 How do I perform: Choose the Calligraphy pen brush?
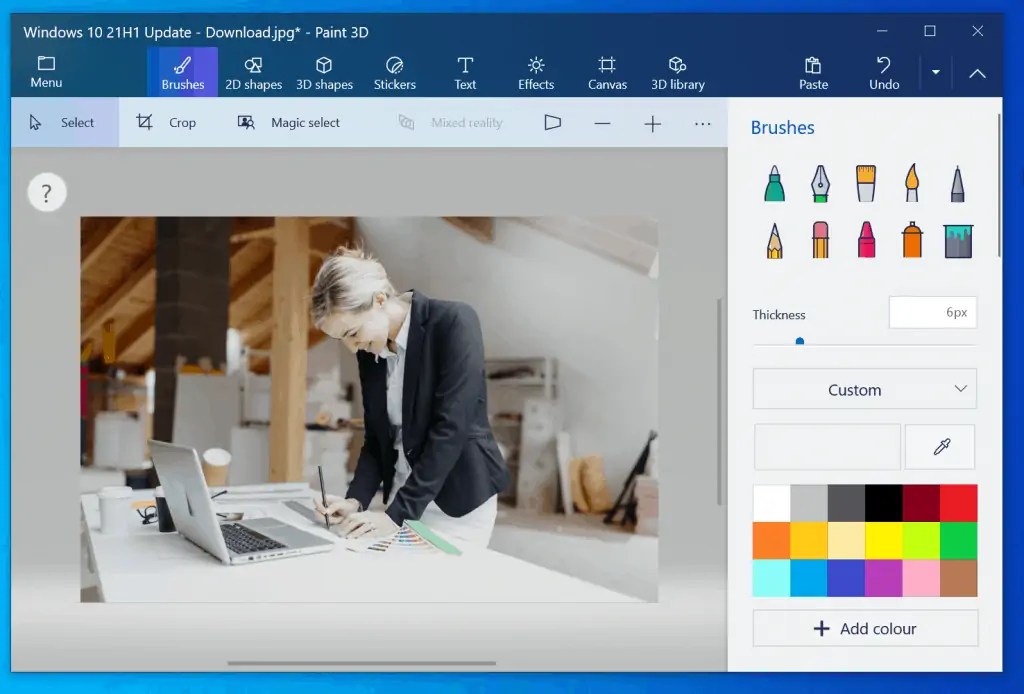[x=820, y=183]
